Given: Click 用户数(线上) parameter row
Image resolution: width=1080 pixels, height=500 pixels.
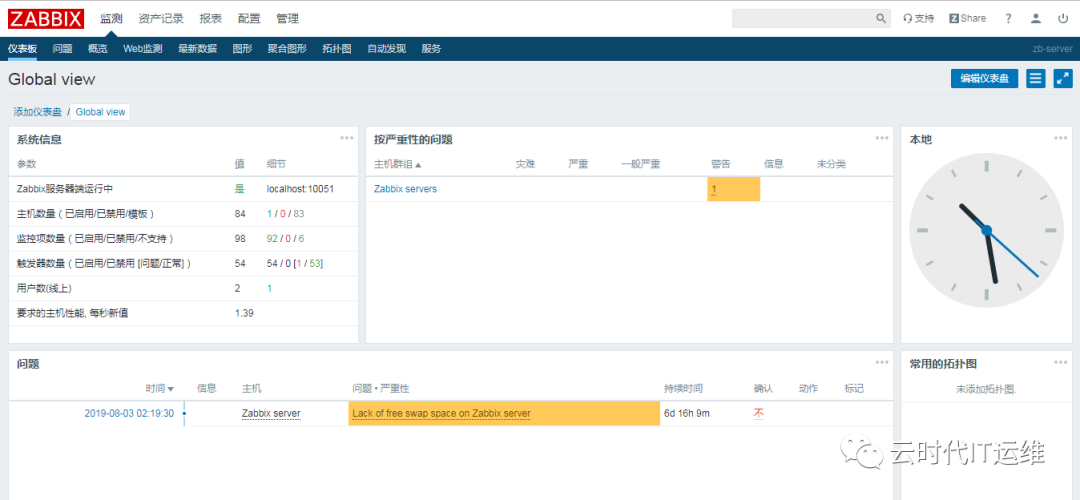Looking at the screenshot, I should point(183,288).
